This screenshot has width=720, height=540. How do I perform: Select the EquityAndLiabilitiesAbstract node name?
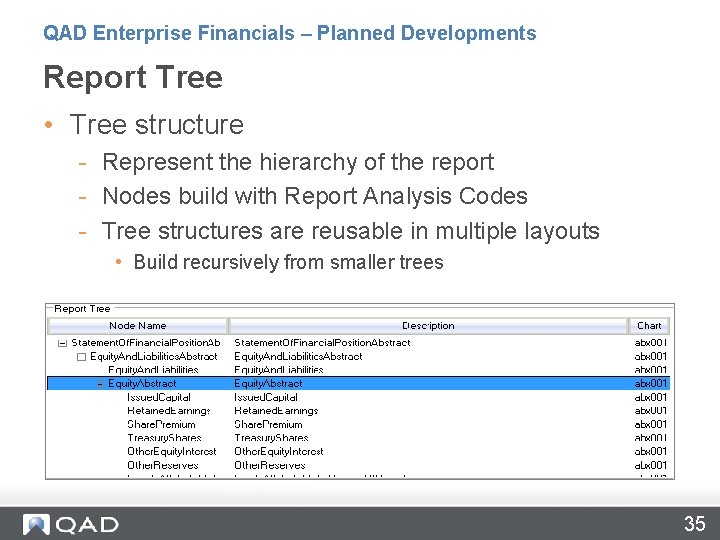(x=153, y=356)
